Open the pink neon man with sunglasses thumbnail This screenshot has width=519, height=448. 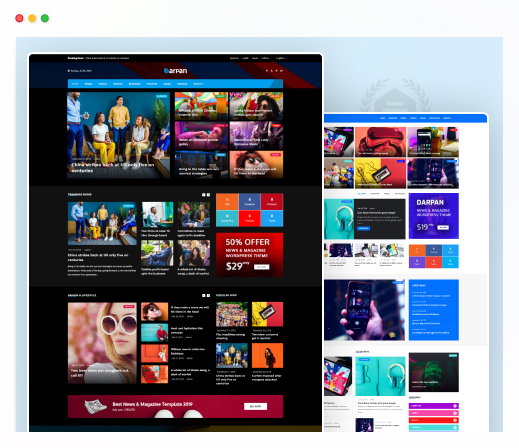(x=201, y=135)
